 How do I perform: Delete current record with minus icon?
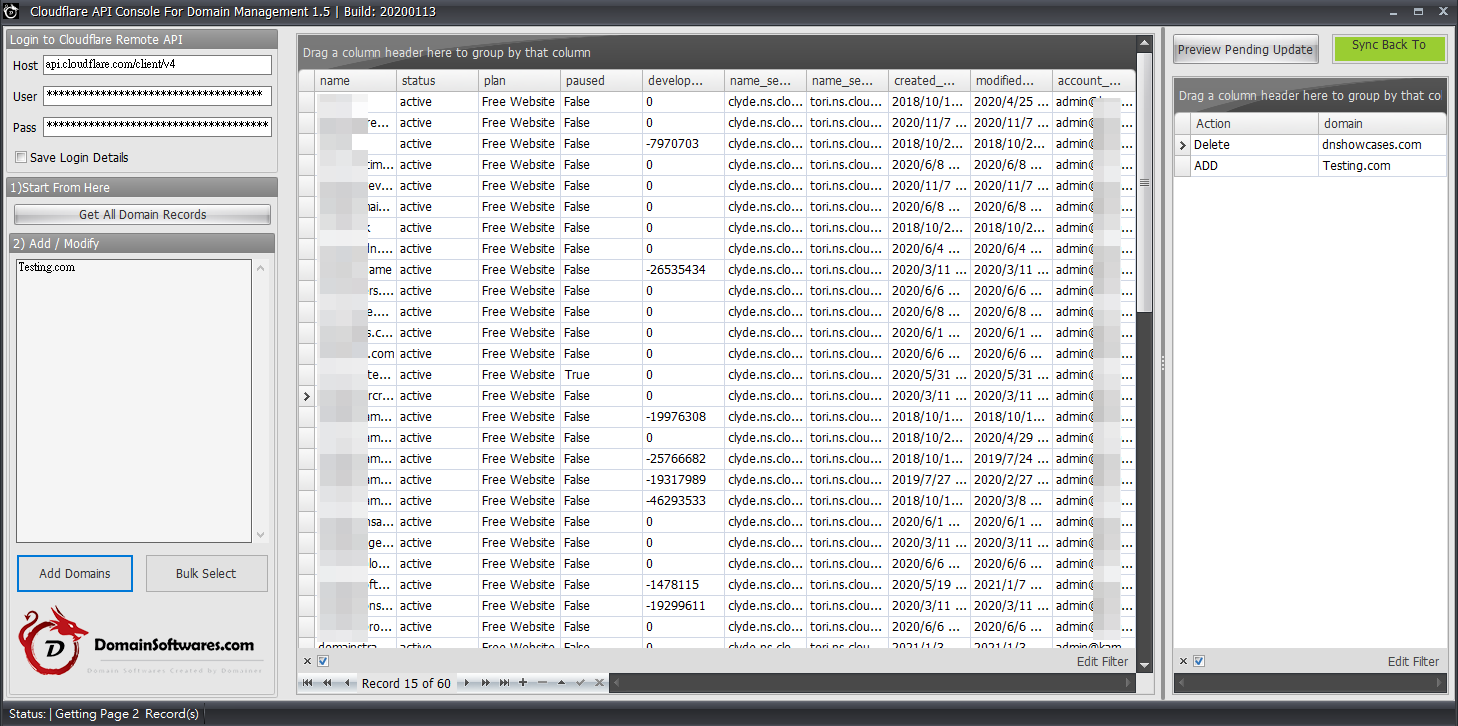[x=542, y=683]
